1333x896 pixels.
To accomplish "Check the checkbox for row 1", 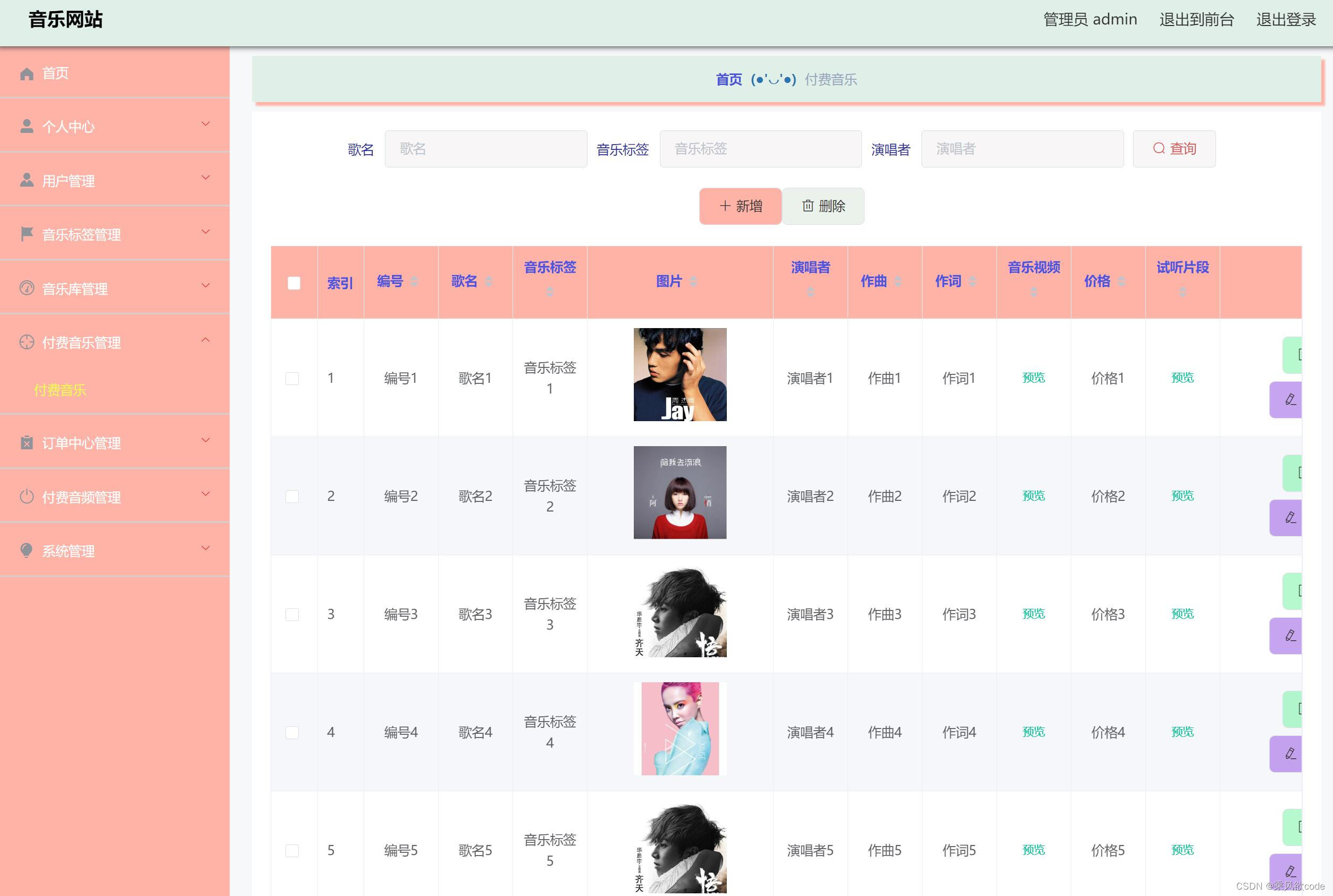I will point(292,378).
